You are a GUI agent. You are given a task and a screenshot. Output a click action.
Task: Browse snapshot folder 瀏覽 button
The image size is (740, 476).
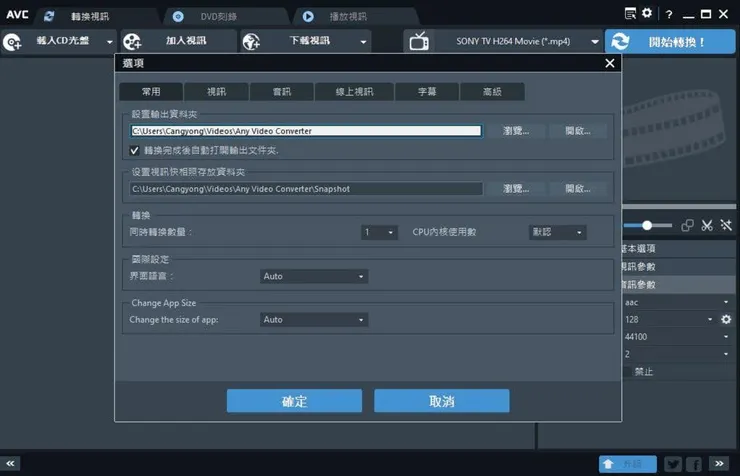coord(516,189)
